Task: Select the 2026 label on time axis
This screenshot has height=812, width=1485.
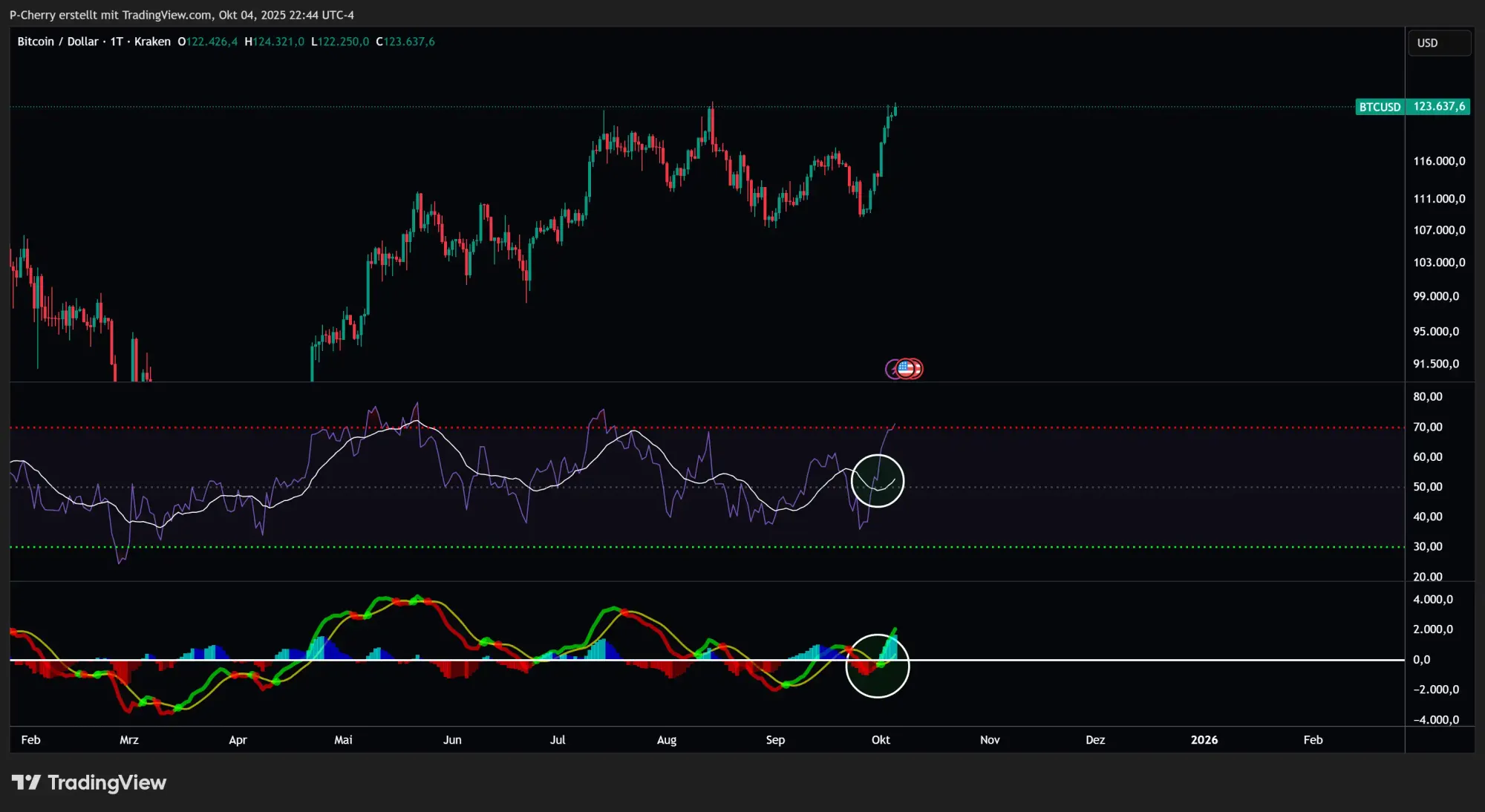Action: [x=1204, y=740]
